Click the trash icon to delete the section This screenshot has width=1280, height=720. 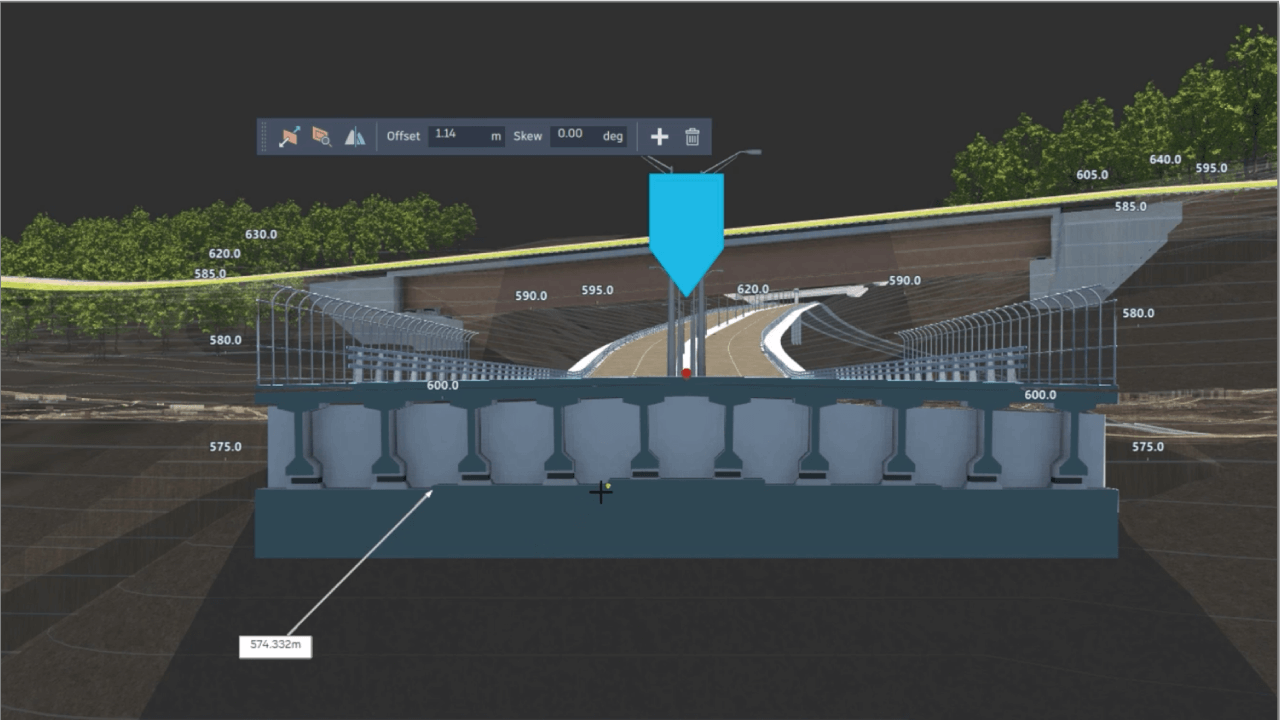[692, 137]
